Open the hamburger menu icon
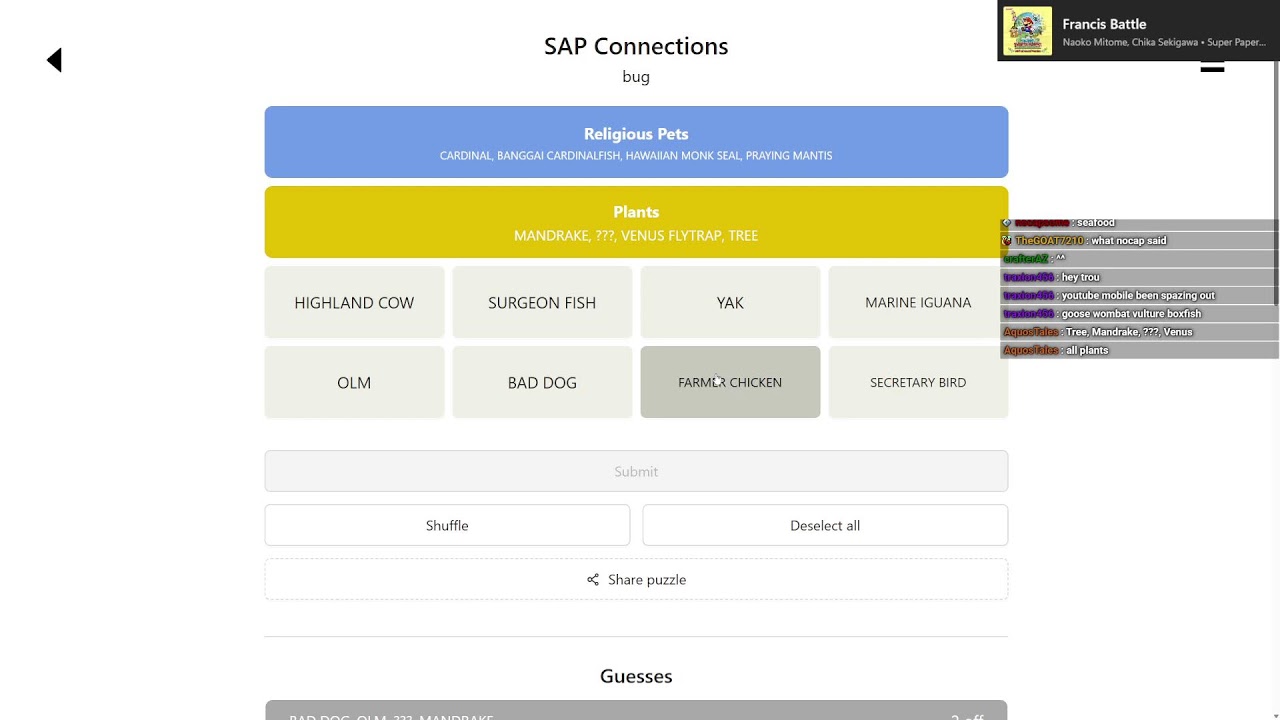 (x=1212, y=67)
